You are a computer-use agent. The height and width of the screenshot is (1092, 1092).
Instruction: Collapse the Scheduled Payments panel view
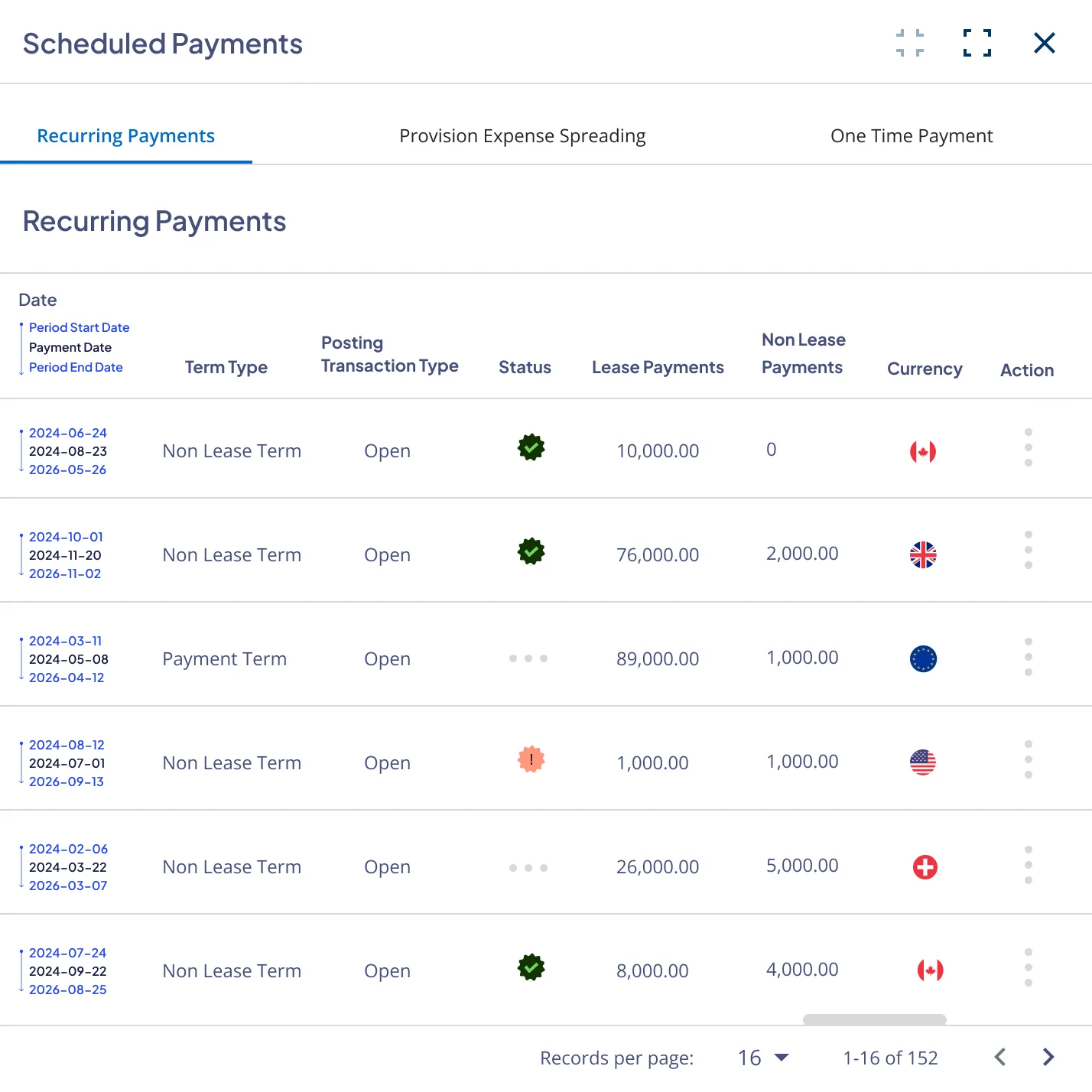(x=910, y=44)
